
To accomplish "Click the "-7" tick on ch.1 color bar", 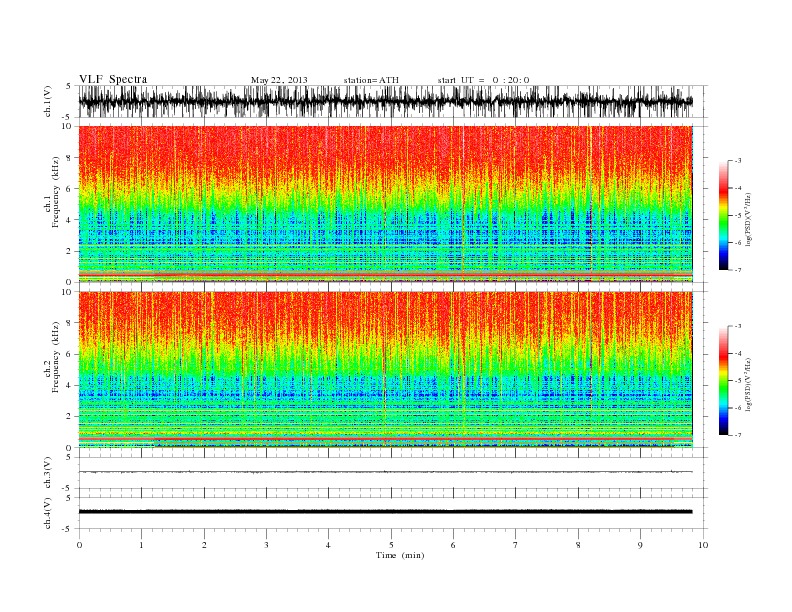I will point(737,270).
